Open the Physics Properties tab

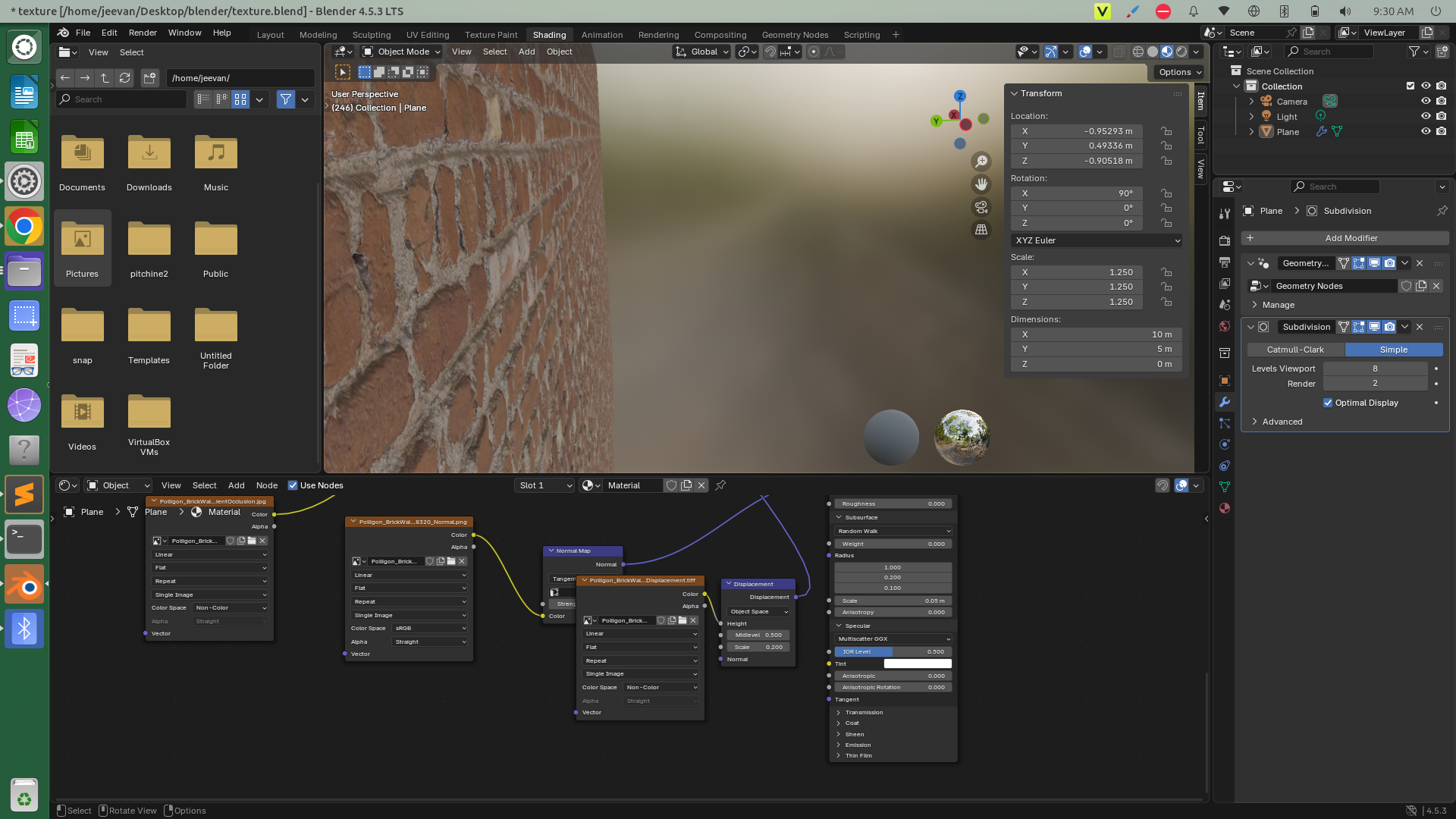[1225, 444]
